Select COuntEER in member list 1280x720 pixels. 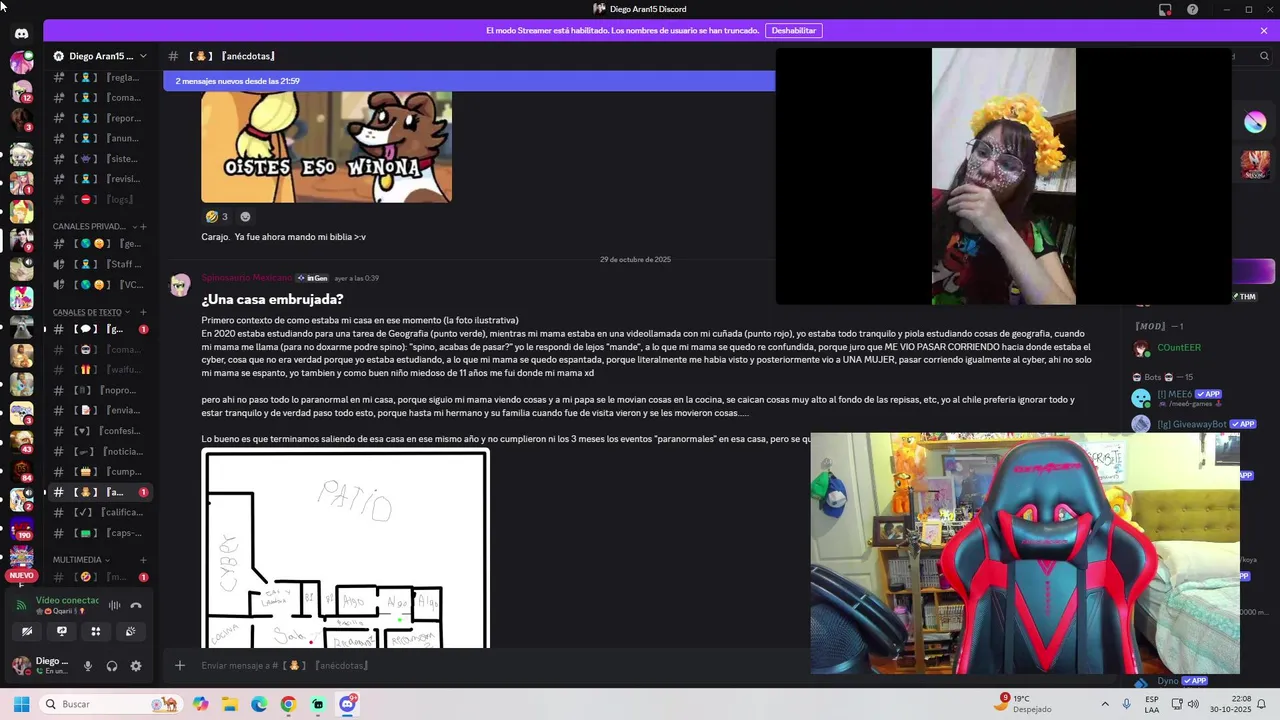click(x=1178, y=348)
